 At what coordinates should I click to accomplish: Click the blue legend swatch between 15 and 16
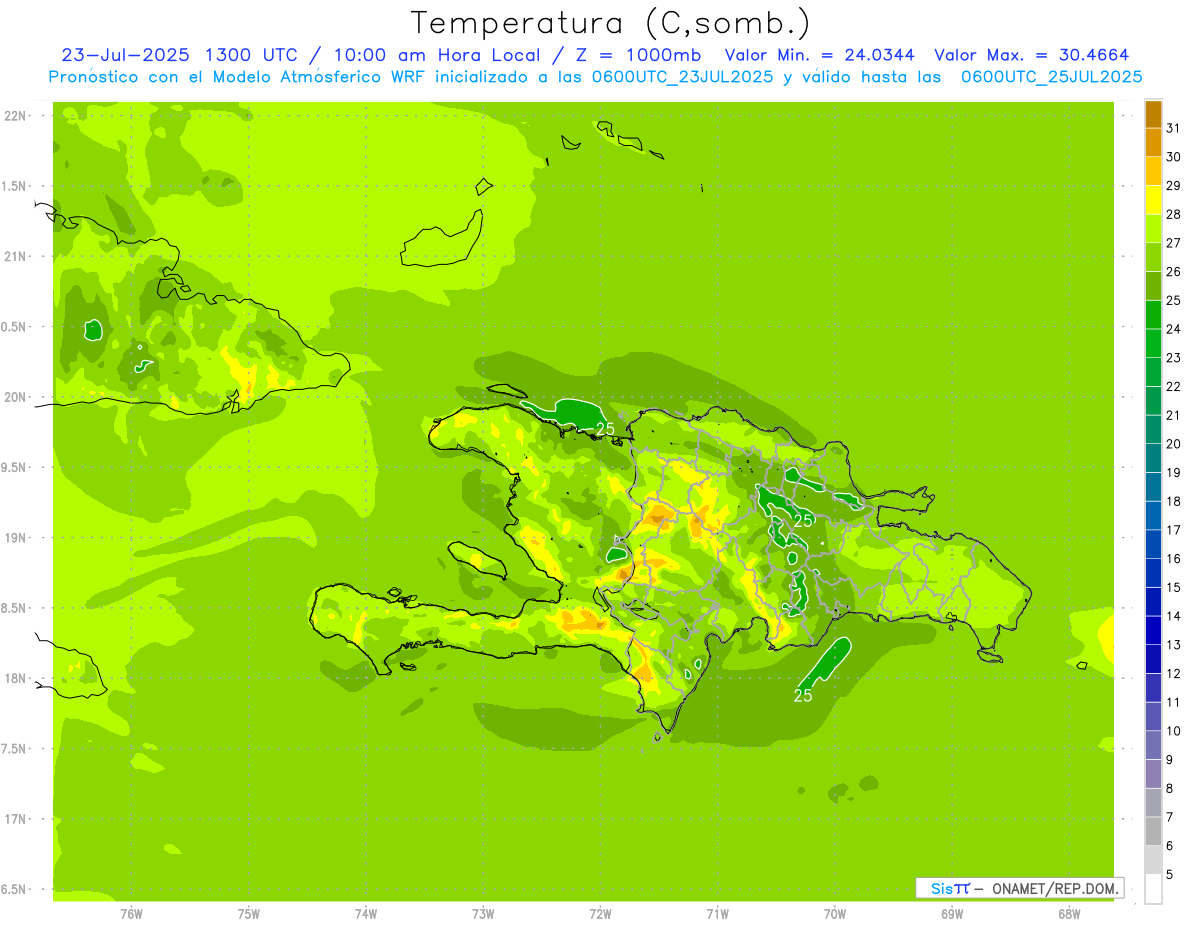coord(1153,573)
